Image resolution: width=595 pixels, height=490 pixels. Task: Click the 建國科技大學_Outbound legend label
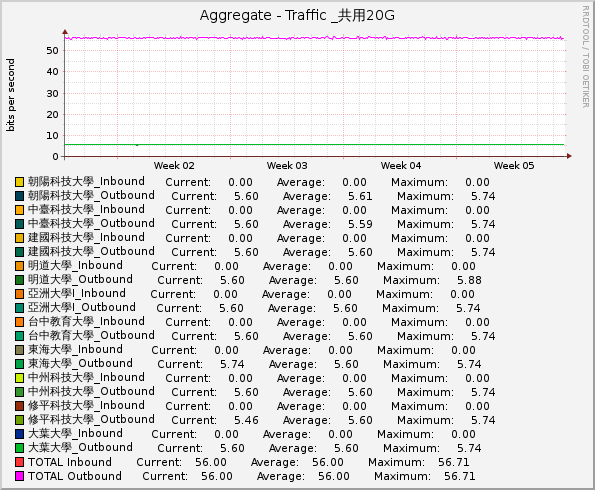coord(91,251)
